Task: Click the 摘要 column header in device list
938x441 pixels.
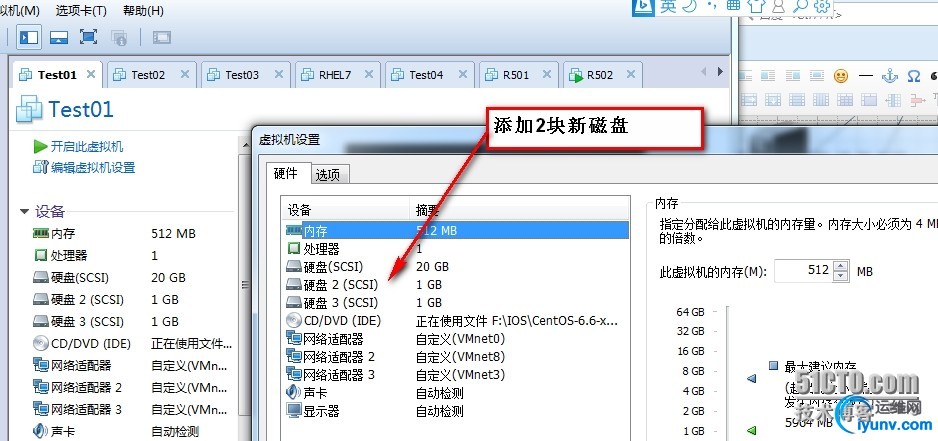Action: tap(519, 210)
